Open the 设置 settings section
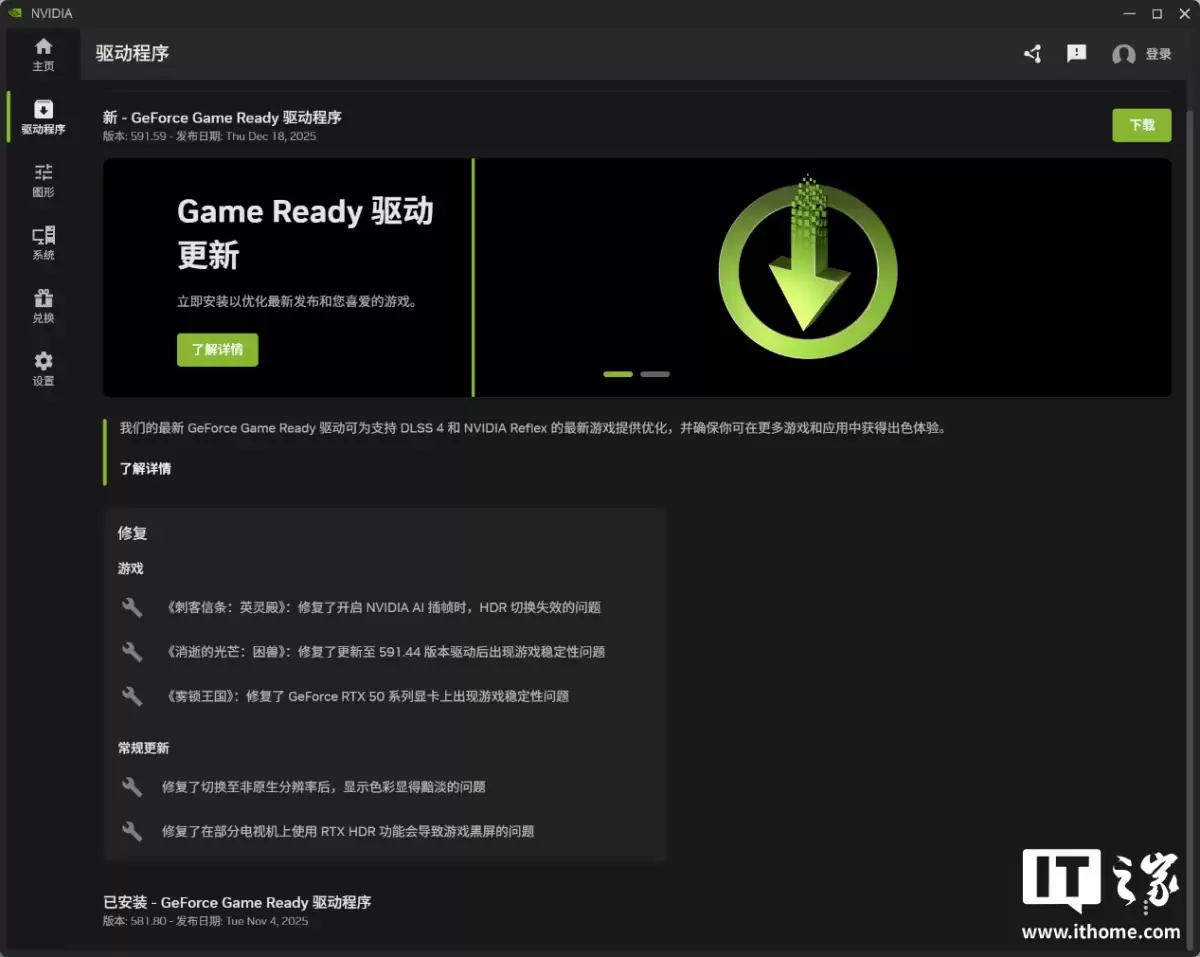 click(x=43, y=368)
